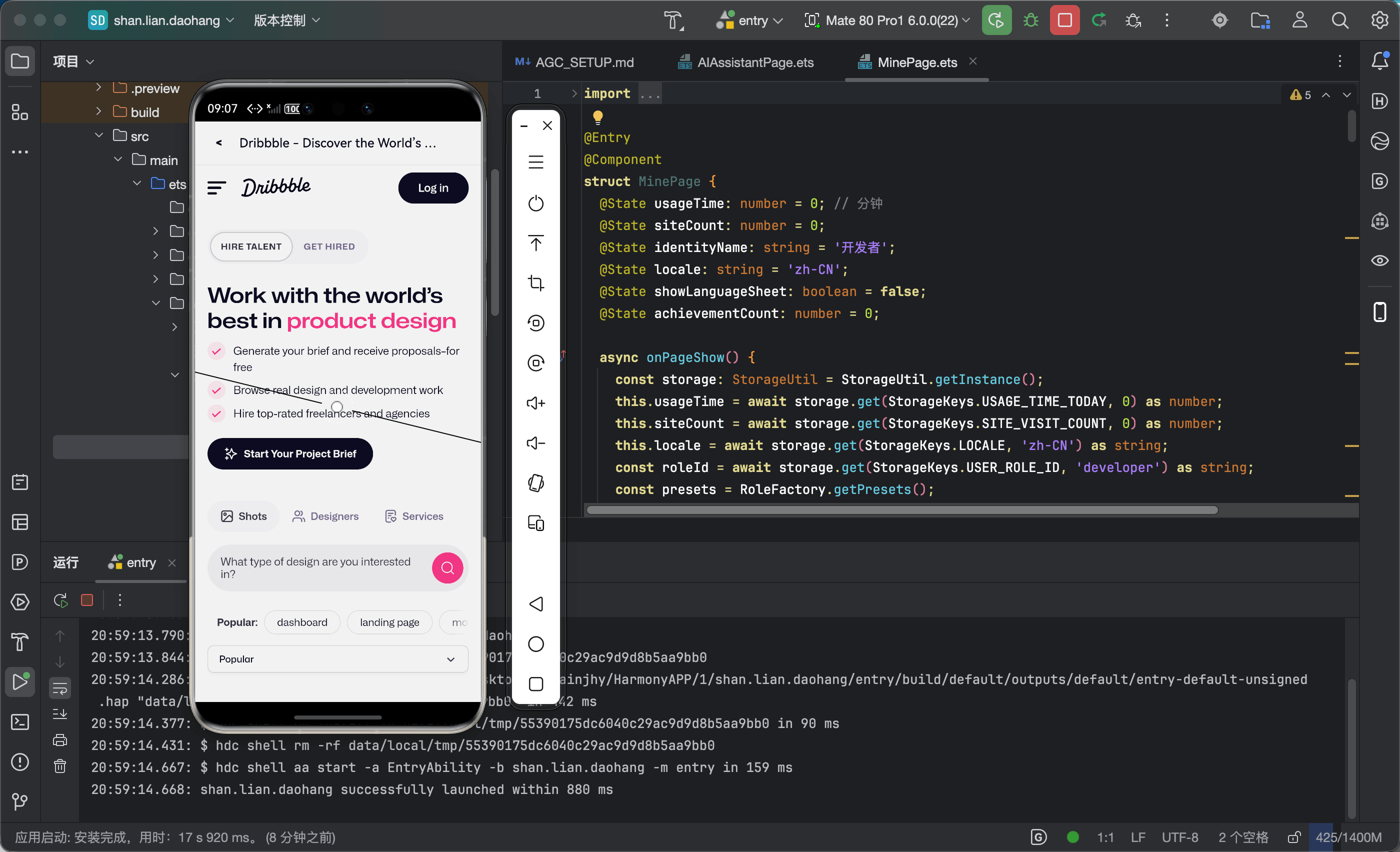Click the emulator power button icon
Screen dimensions: 1400x852
(536, 203)
